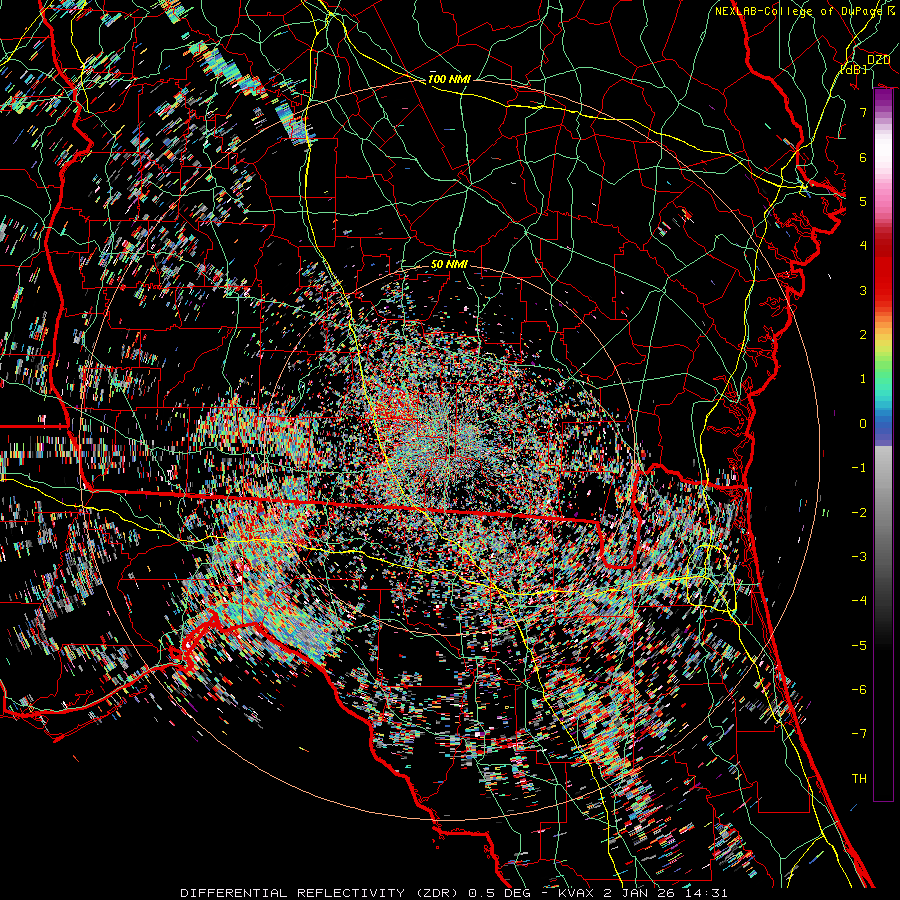Click the 3 value on color scale
Screen dimensions: 900x900
tap(863, 290)
